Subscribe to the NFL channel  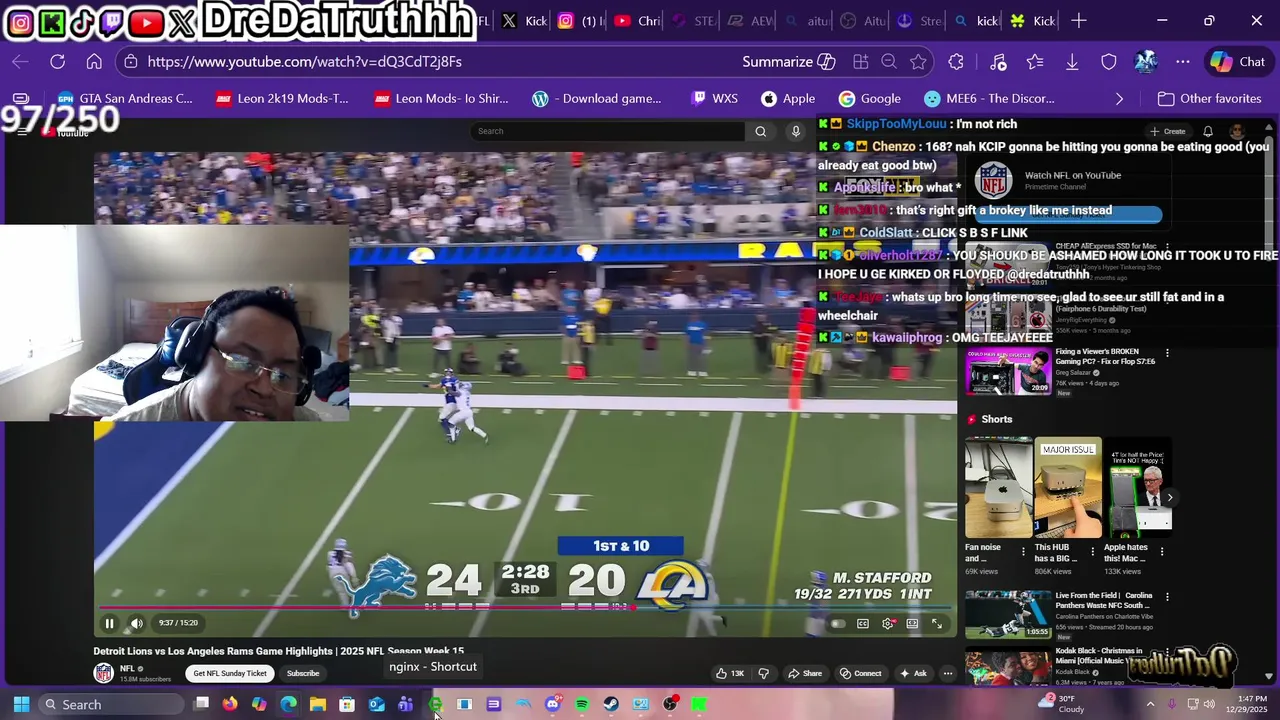[x=303, y=673]
